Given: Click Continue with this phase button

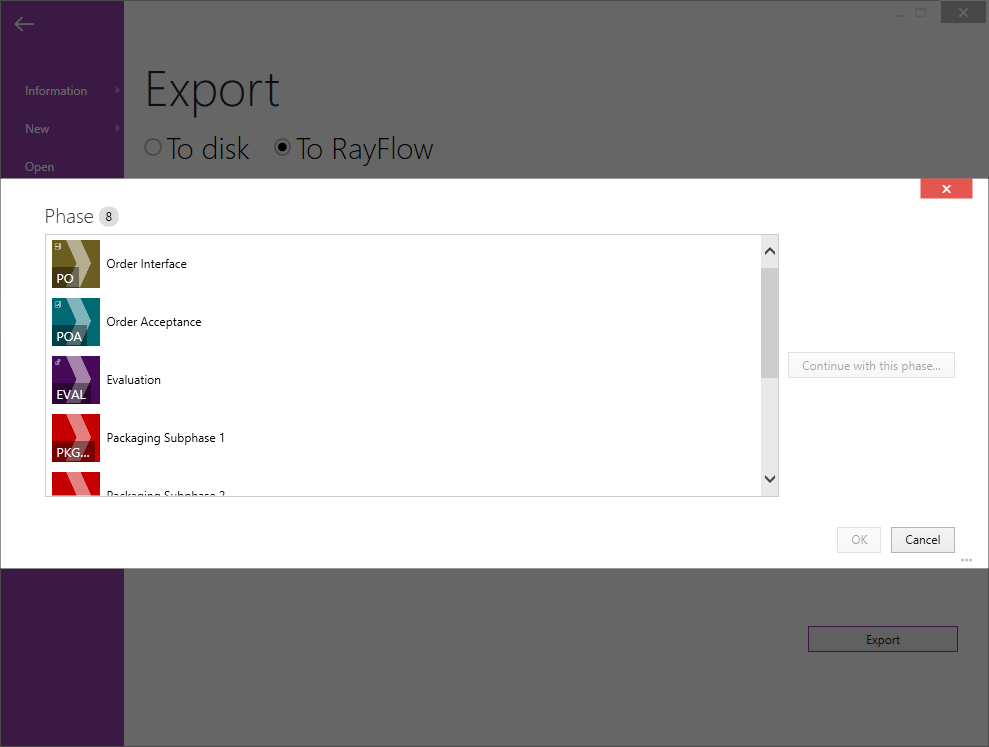Looking at the screenshot, I should (871, 365).
